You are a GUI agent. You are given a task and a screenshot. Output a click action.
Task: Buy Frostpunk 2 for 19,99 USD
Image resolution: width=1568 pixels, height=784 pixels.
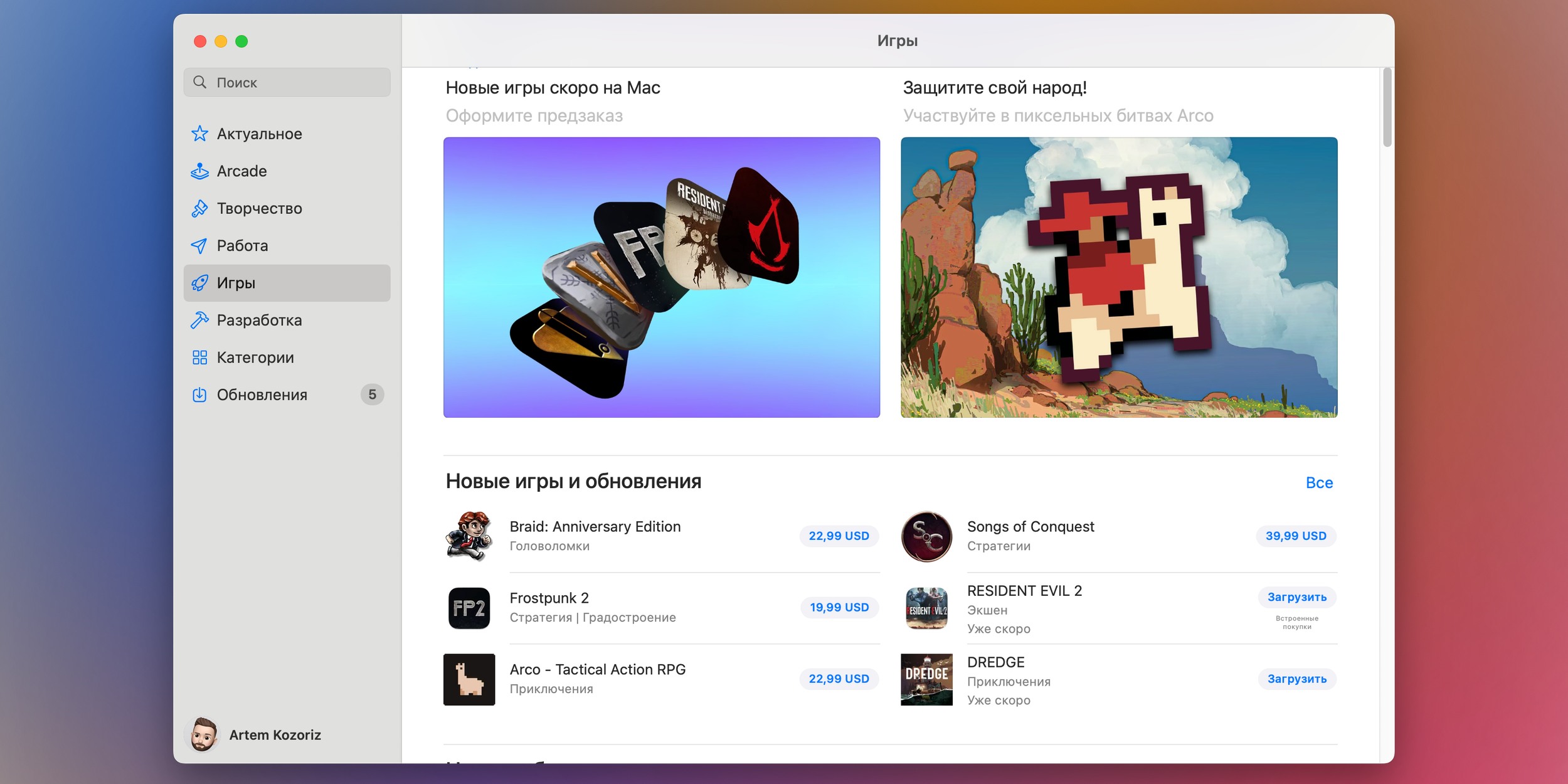pos(839,608)
